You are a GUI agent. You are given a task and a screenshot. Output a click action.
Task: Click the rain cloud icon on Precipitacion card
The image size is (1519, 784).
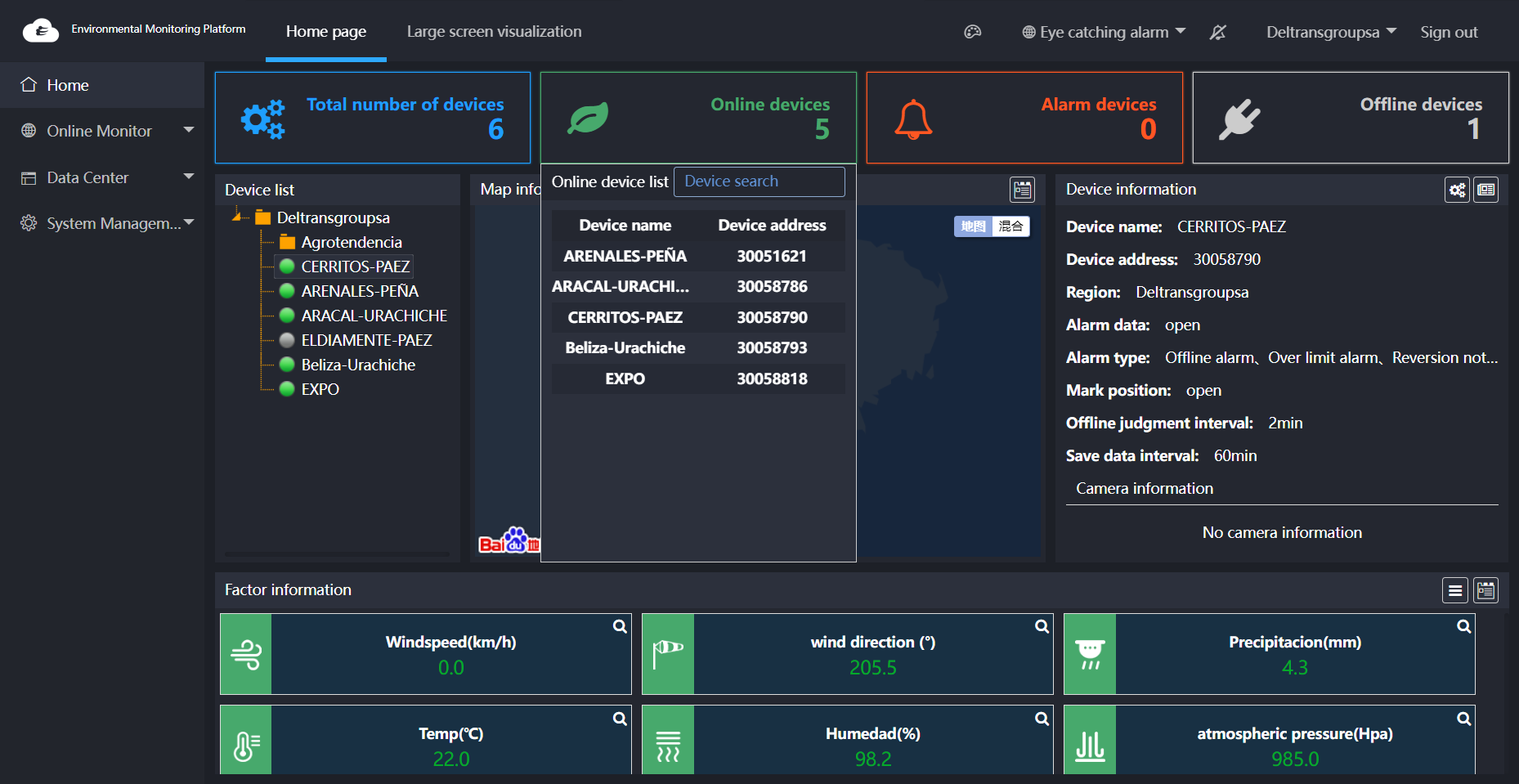point(1090,654)
